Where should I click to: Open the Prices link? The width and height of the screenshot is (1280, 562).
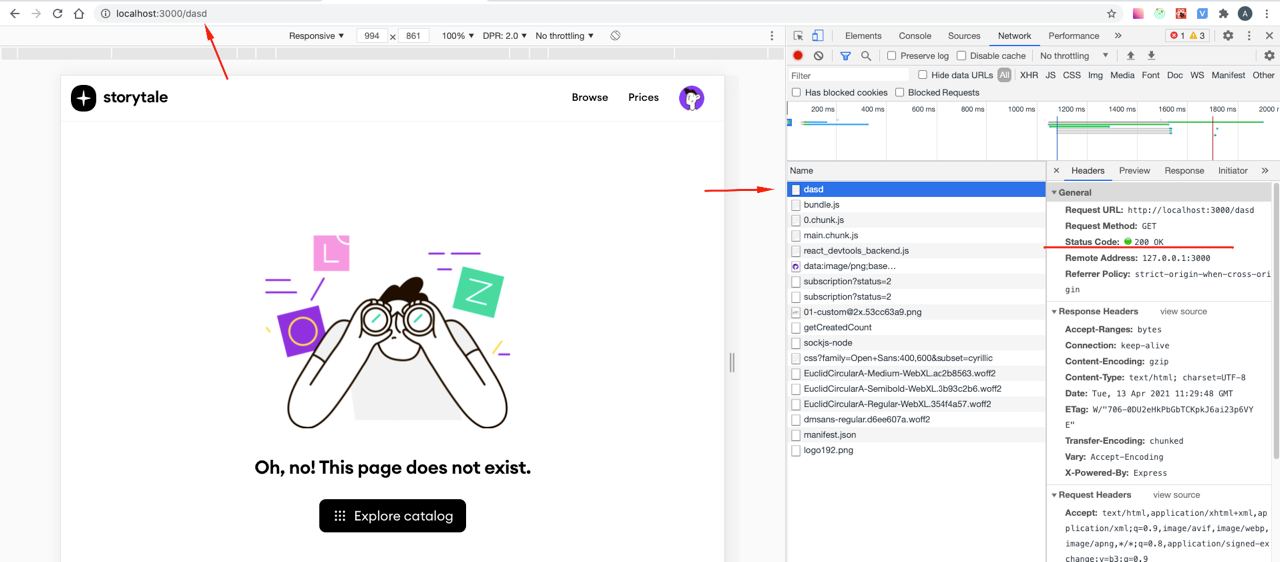643,98
